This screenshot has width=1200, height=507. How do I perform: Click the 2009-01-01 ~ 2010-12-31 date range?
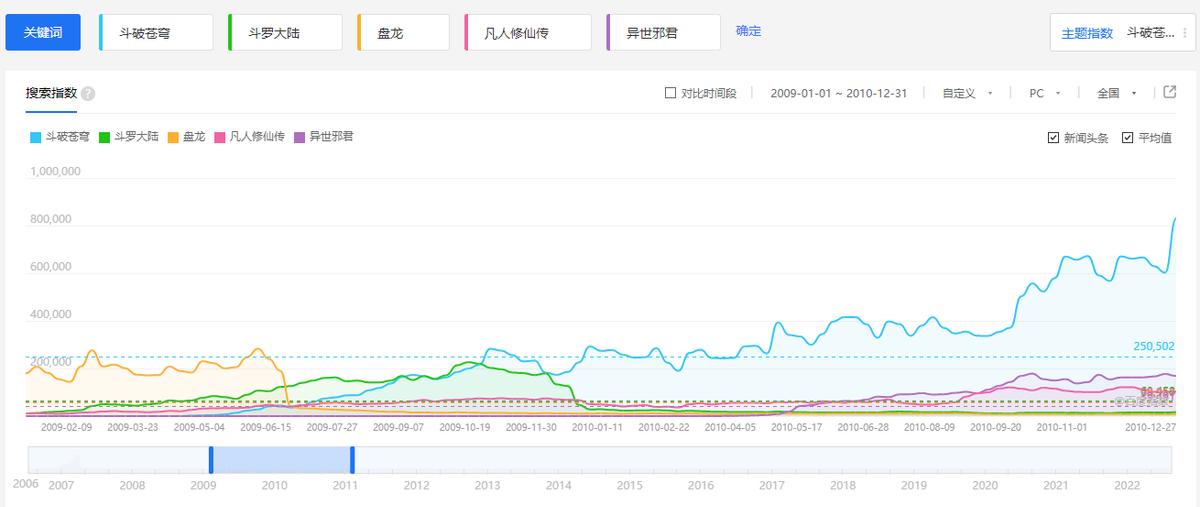(838, 93)
